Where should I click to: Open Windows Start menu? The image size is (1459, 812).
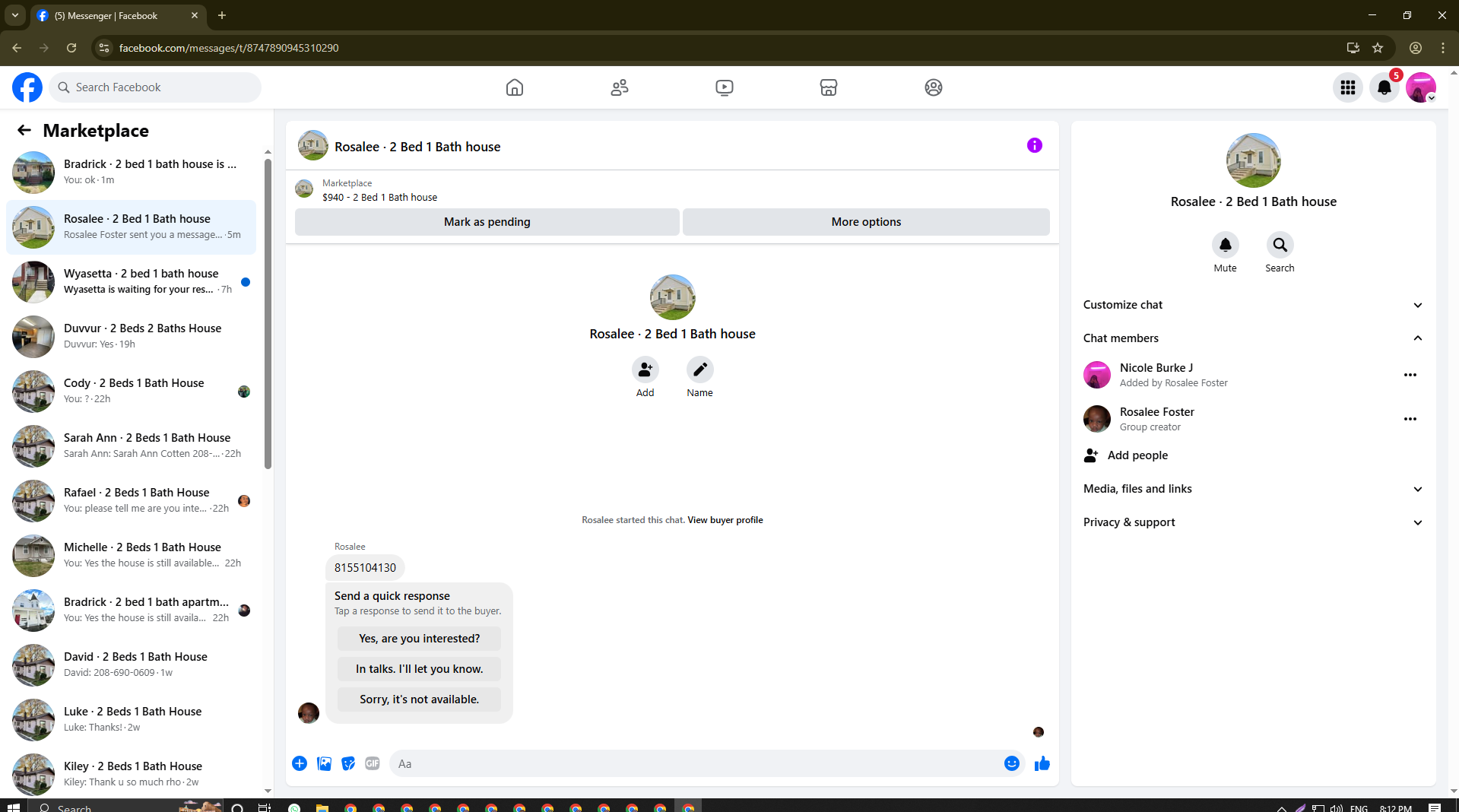click(13, 806)
